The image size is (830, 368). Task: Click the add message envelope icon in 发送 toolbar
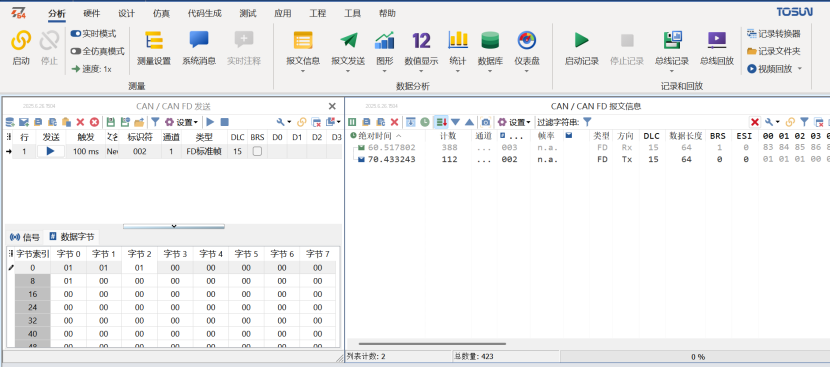[24, 122]
